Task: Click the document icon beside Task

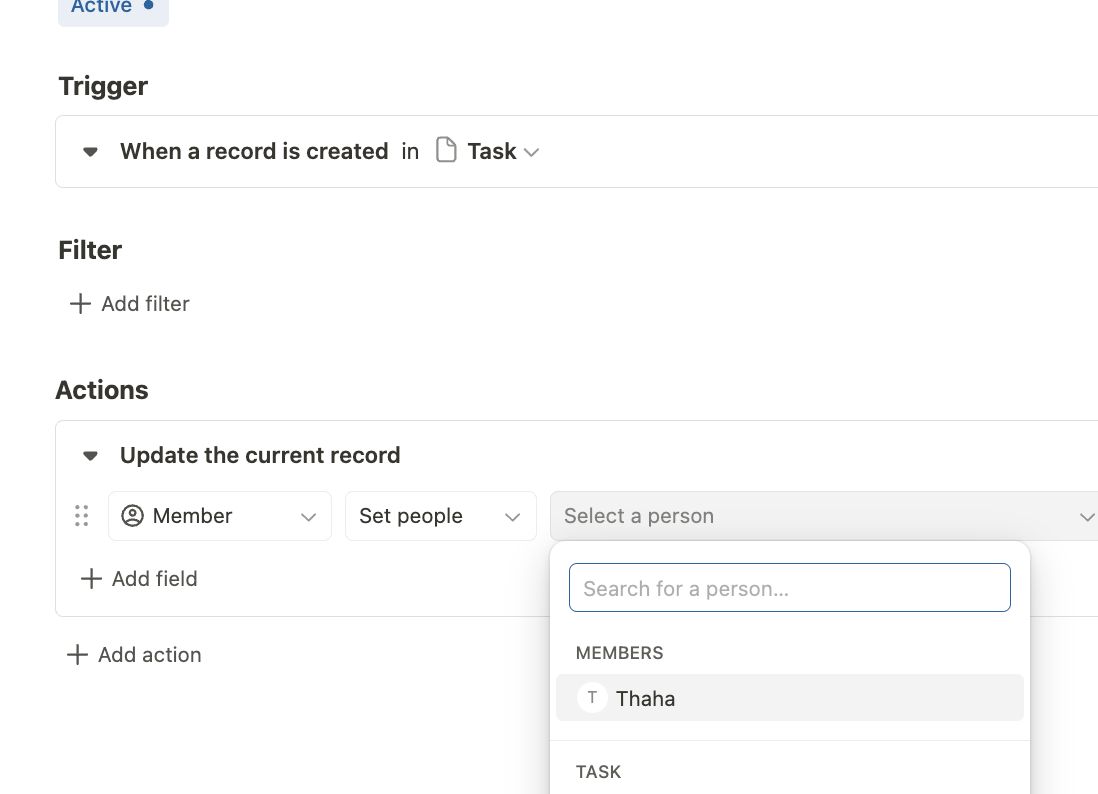Action: tap(447, 151)
